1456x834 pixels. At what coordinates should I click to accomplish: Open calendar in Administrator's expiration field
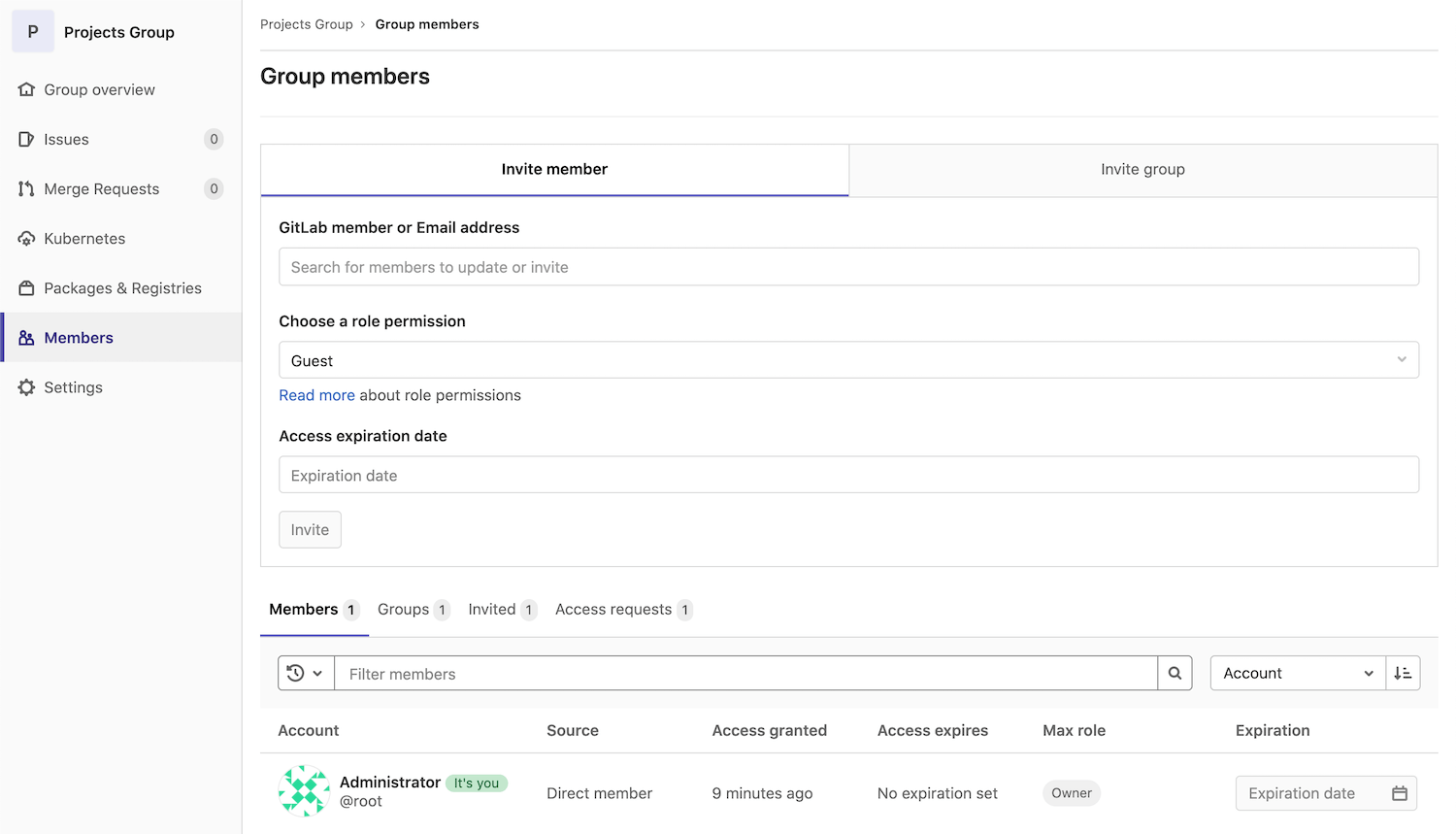tap(1399, 793)
